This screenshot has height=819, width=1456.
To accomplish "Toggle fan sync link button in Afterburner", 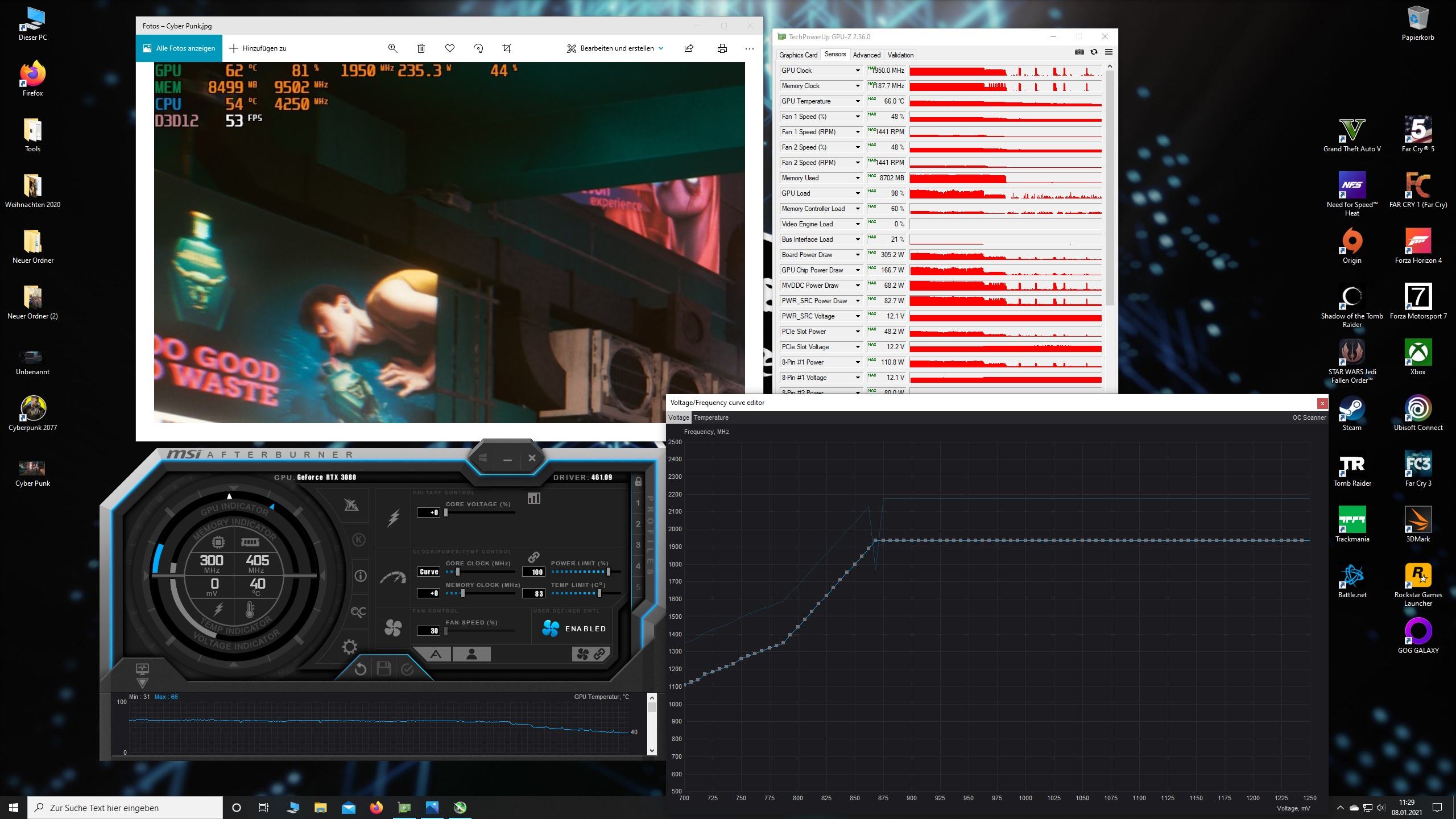I will [x=590, y=654].
